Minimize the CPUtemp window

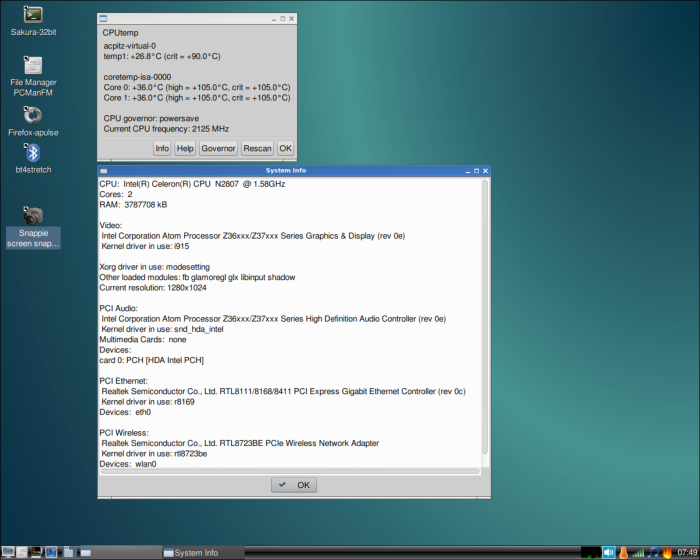pyautogui.click(x=274, y=19)
